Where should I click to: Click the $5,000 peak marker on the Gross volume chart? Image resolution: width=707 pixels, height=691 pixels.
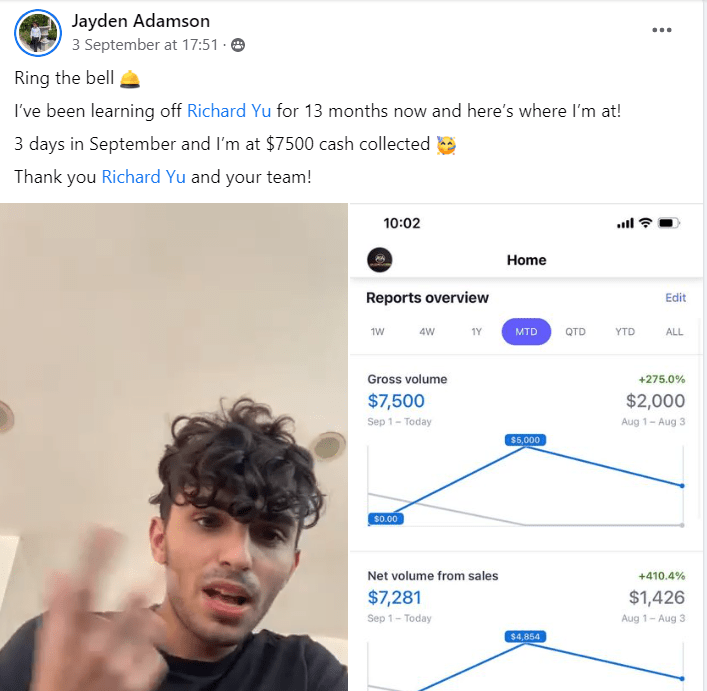[525, 440]
